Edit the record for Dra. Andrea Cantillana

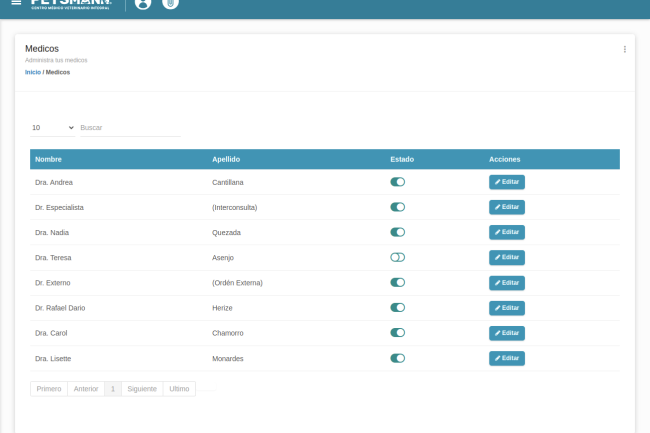point(506,182)
